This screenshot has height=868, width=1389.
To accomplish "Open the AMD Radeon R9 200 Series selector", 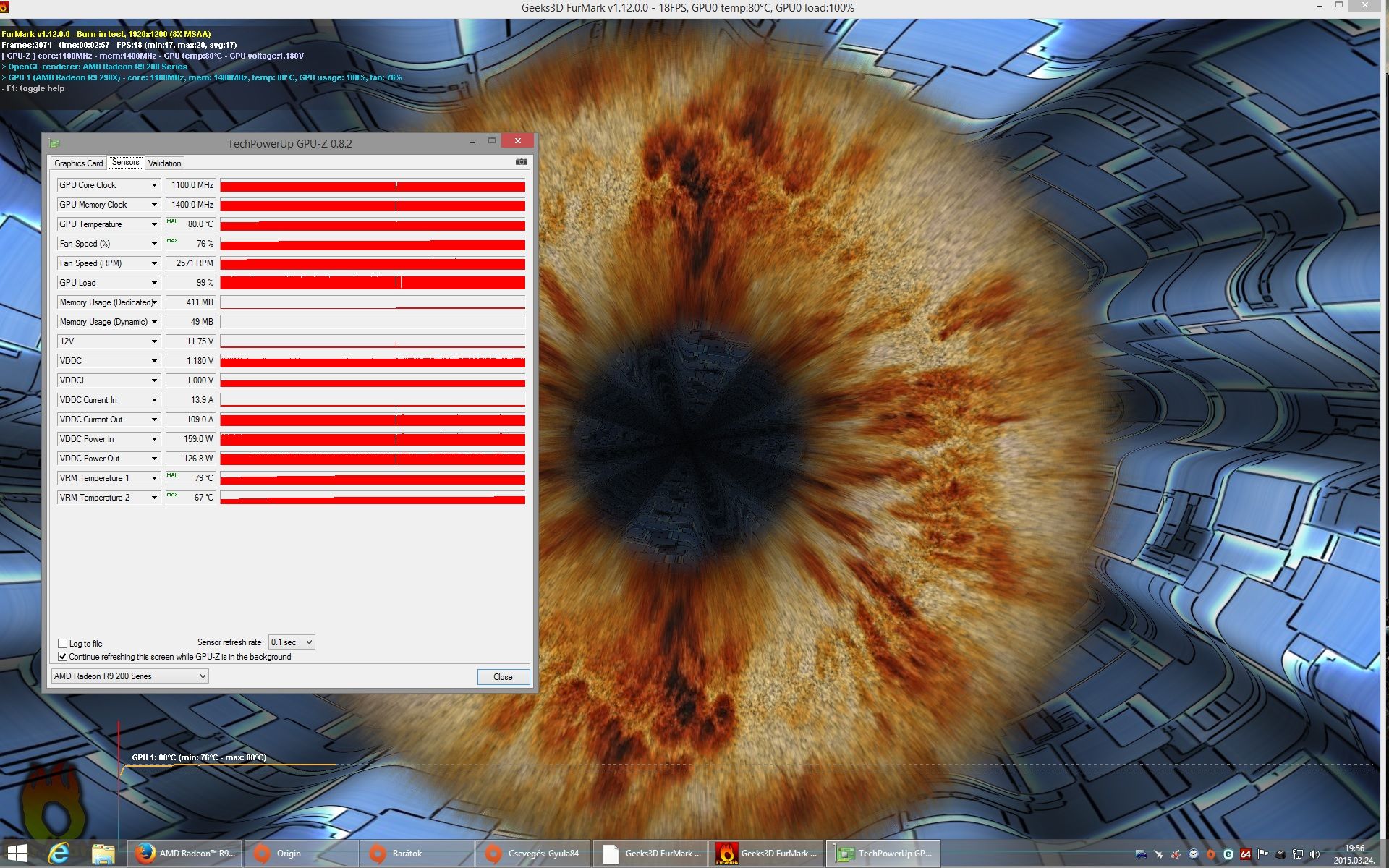I will click(x=130, y=676).
